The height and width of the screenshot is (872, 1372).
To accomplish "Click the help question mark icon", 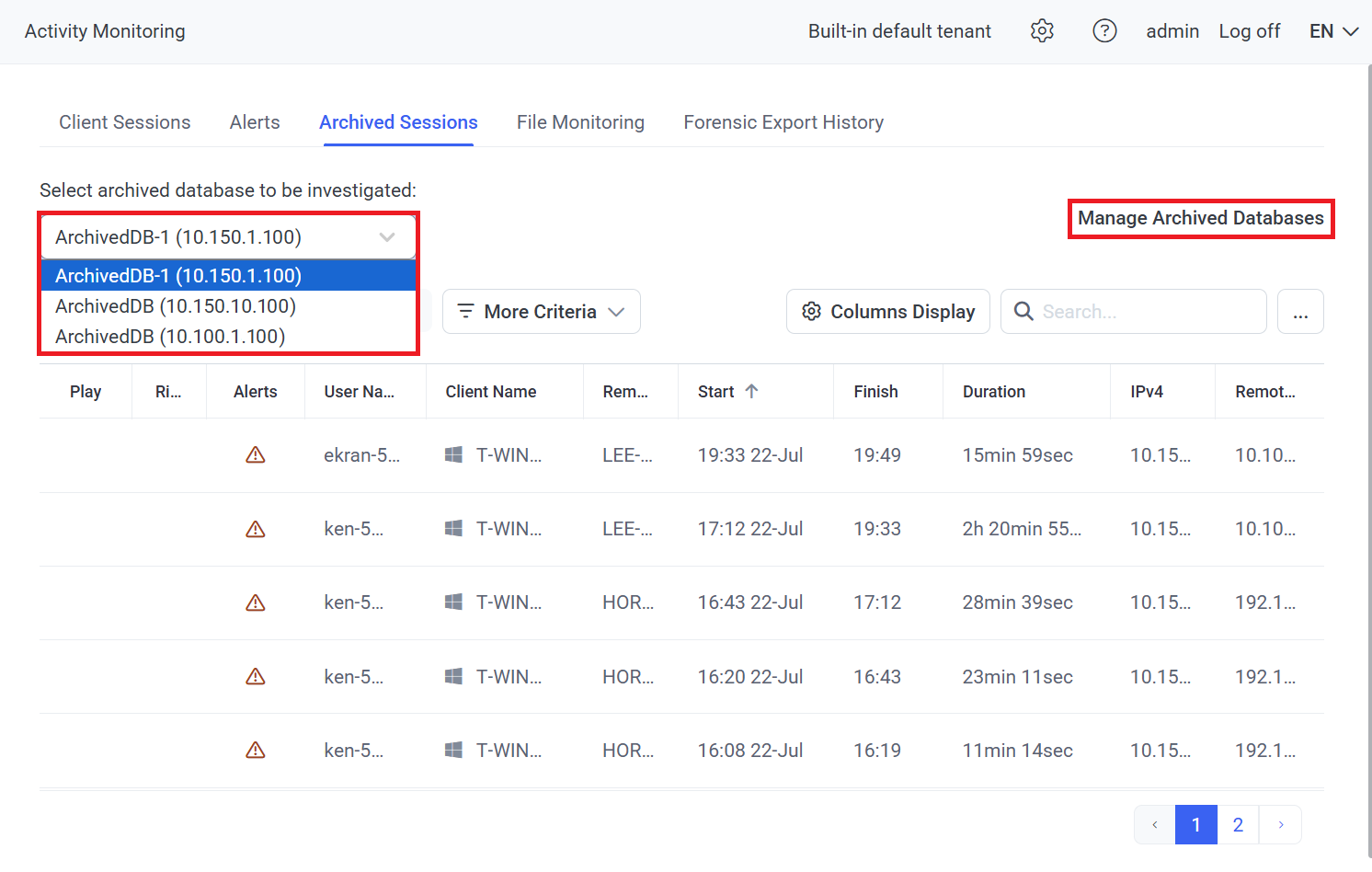I will click(x=1104, y=31).
